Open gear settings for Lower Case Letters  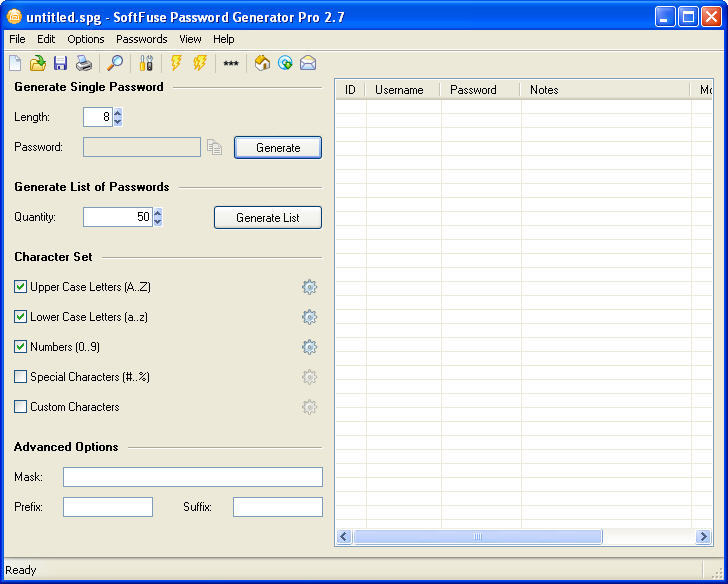pos(309,317)
